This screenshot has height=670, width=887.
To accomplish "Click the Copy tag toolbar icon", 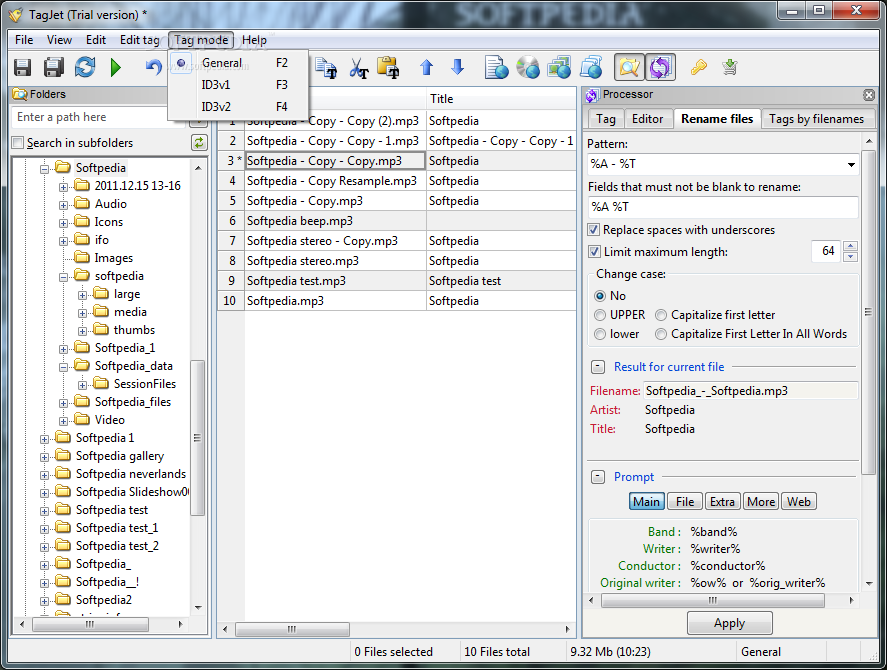I will pyautogui.click(x=326, y=68).
